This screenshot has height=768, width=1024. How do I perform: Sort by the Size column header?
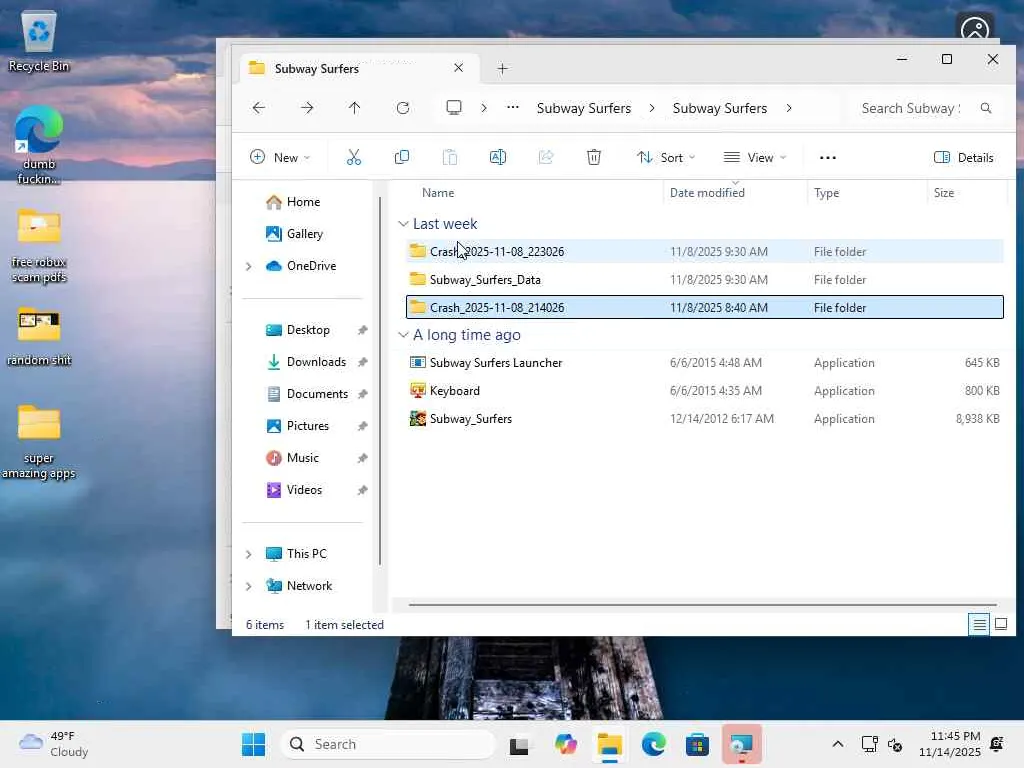coord(944,193)
